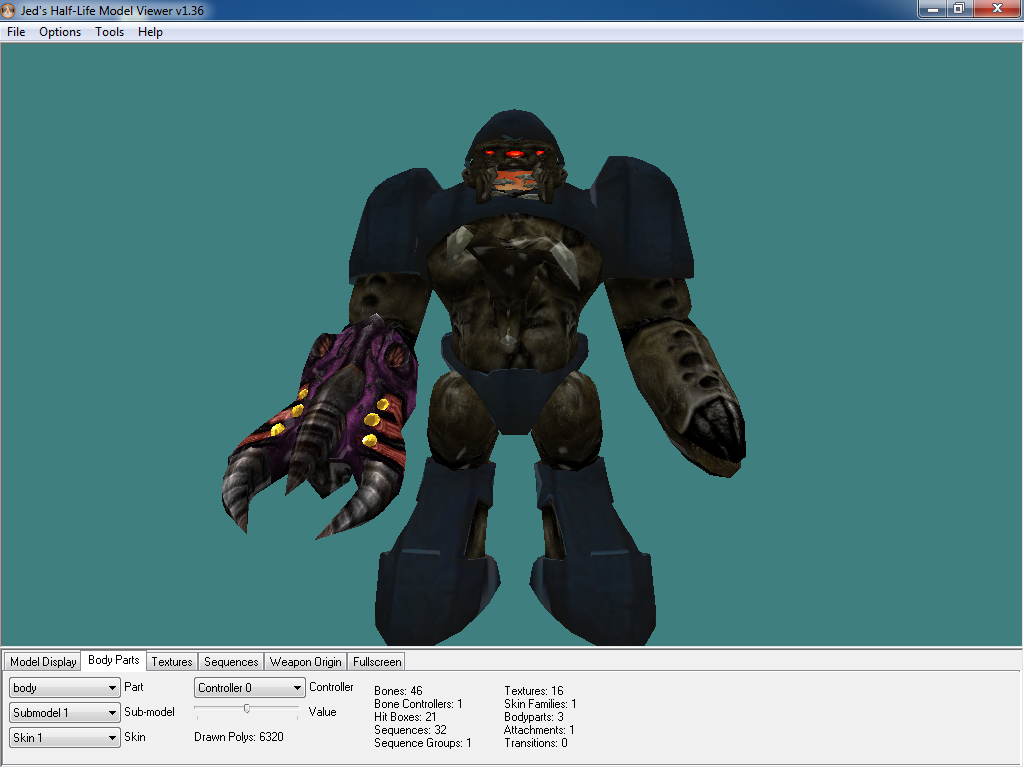Click the 3D model viewport
The image size is (1024, 768).
511,344
